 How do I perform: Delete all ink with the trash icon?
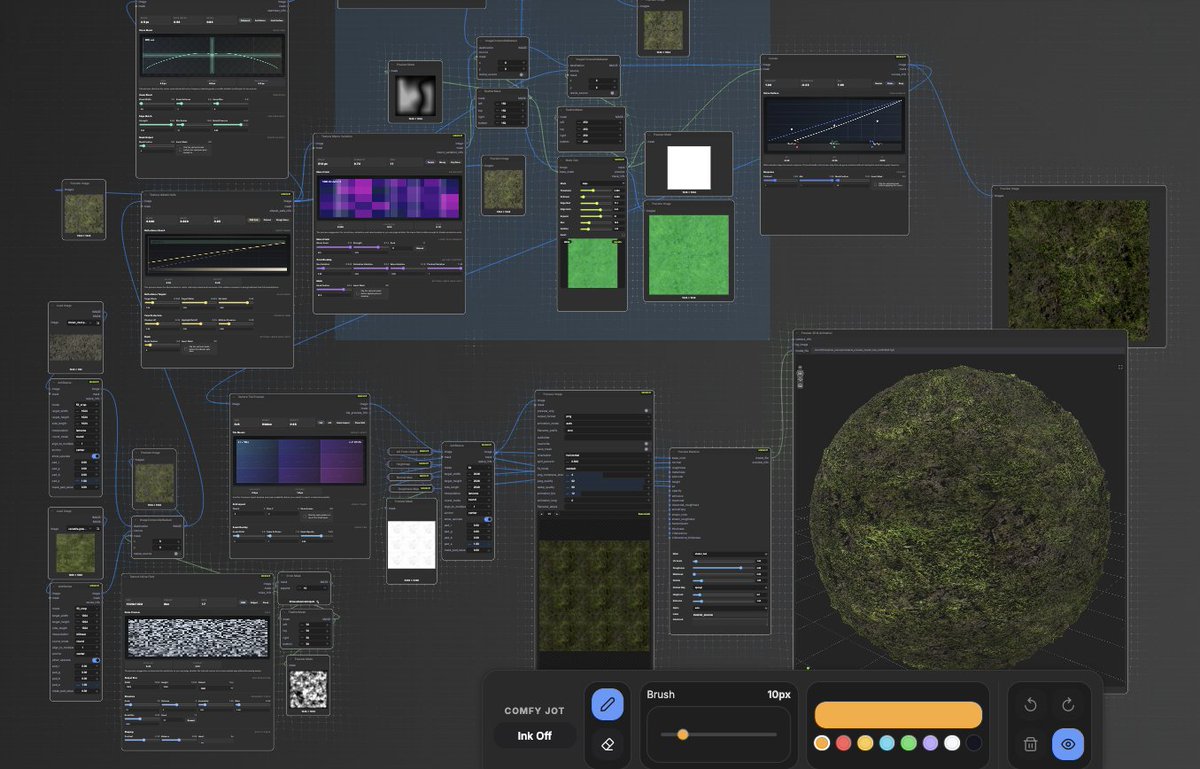(x=1030, y=744)
